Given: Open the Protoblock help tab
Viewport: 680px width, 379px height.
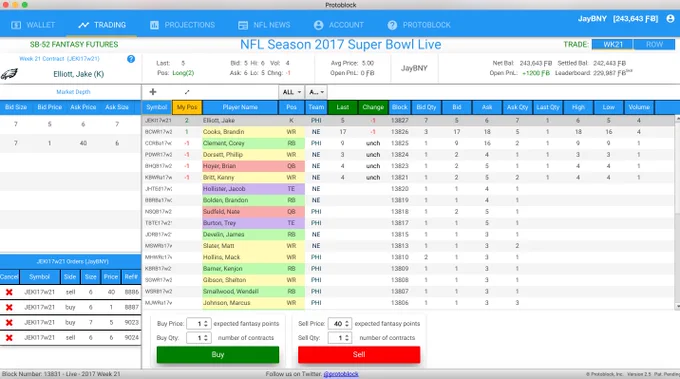Looking at the screenshot, I should (x=419, y=25).
